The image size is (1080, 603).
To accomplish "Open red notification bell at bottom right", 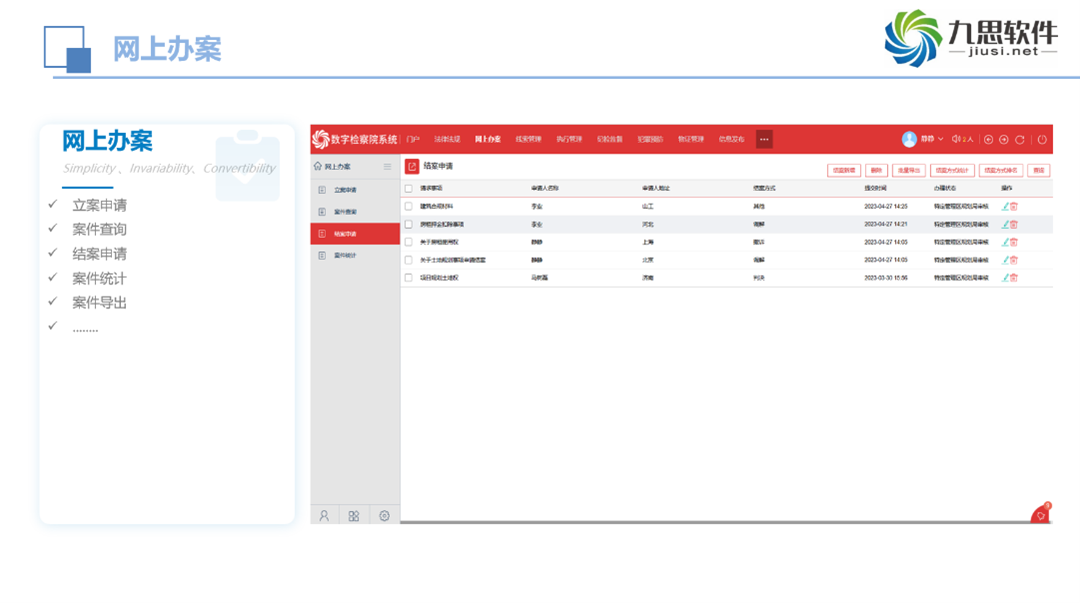I will pos(1041,515).
